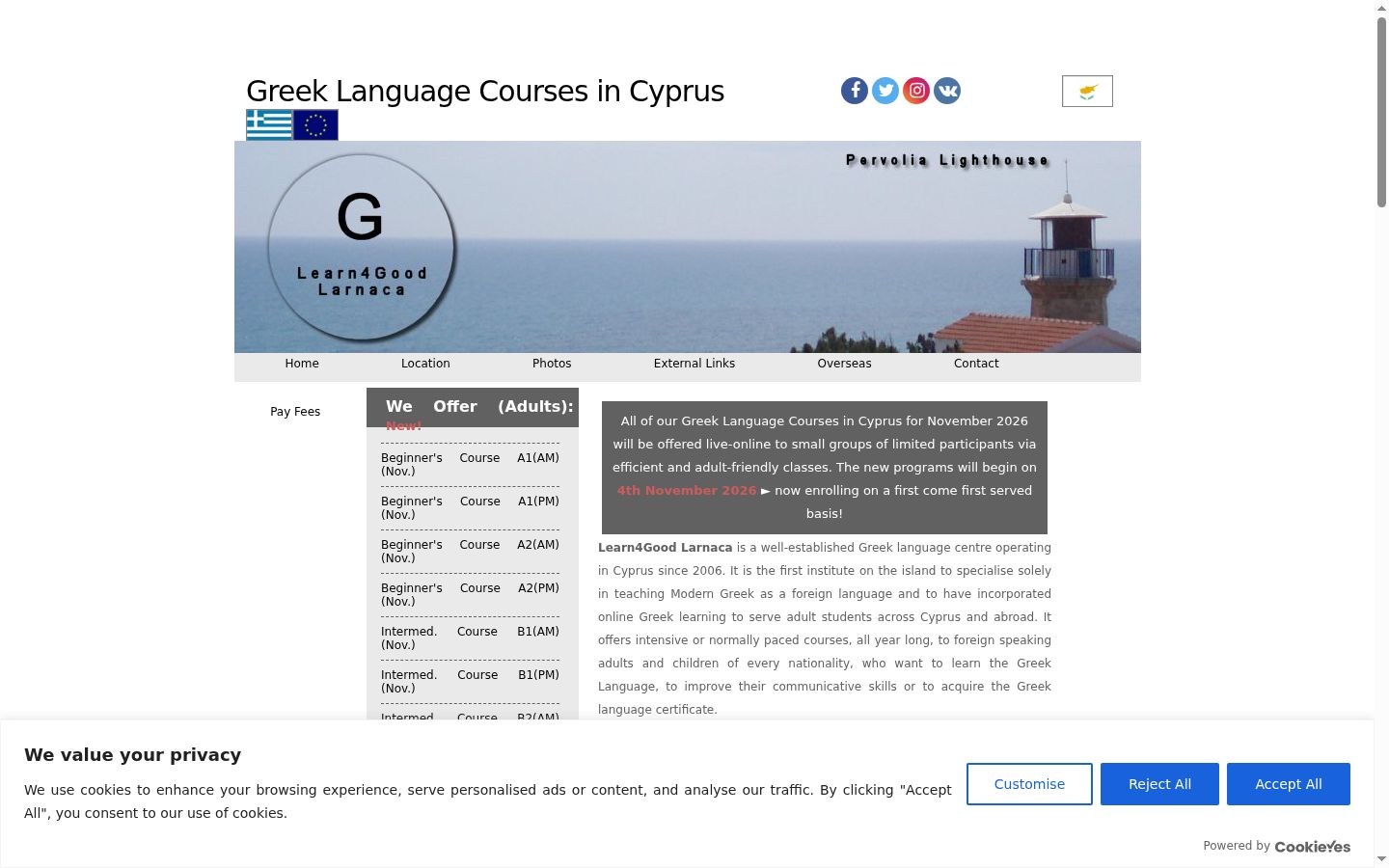Click the Accept All cookies button
1389x868 pixels.
1289,784
